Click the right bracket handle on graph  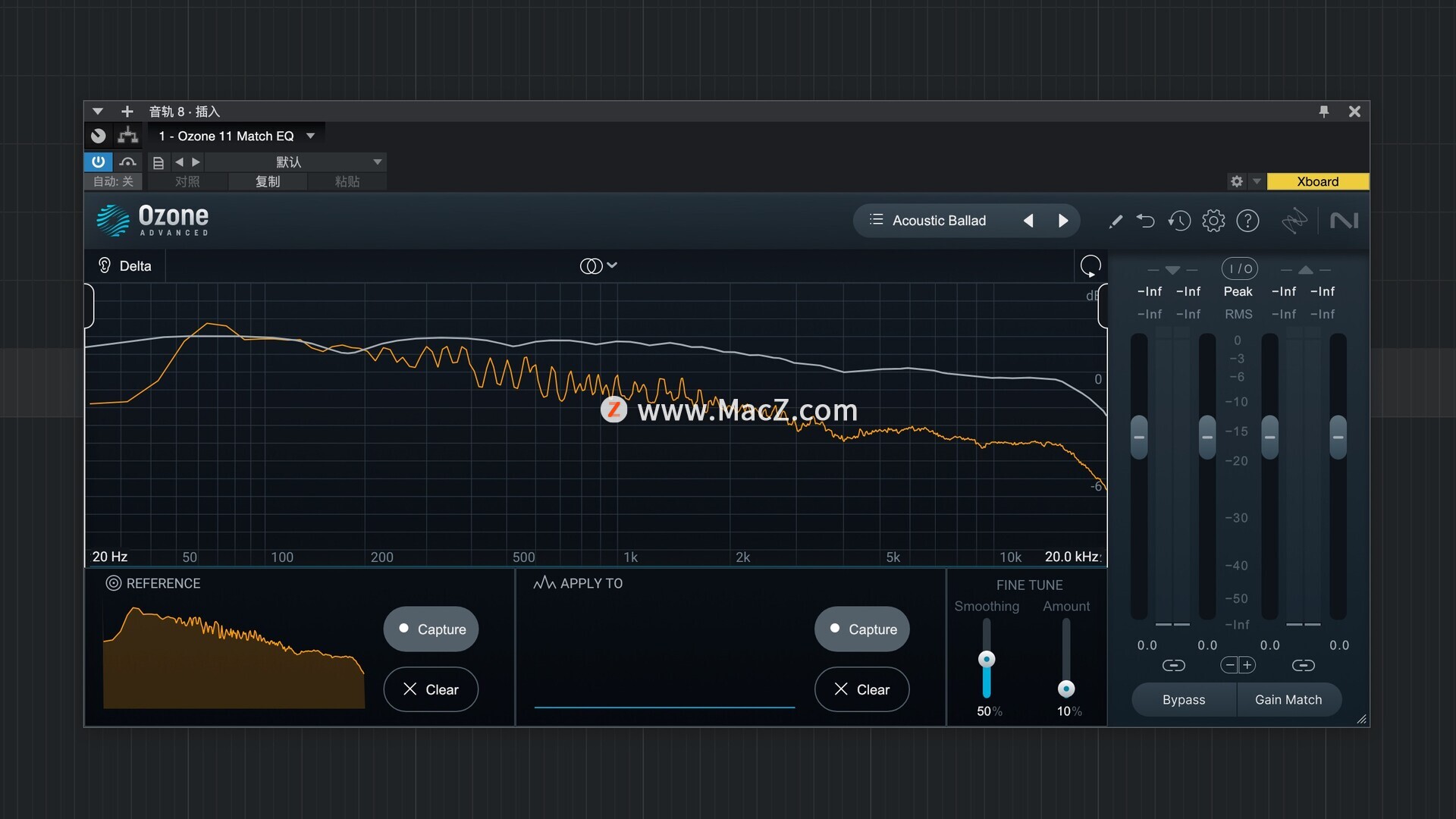tap(1103, 306)
